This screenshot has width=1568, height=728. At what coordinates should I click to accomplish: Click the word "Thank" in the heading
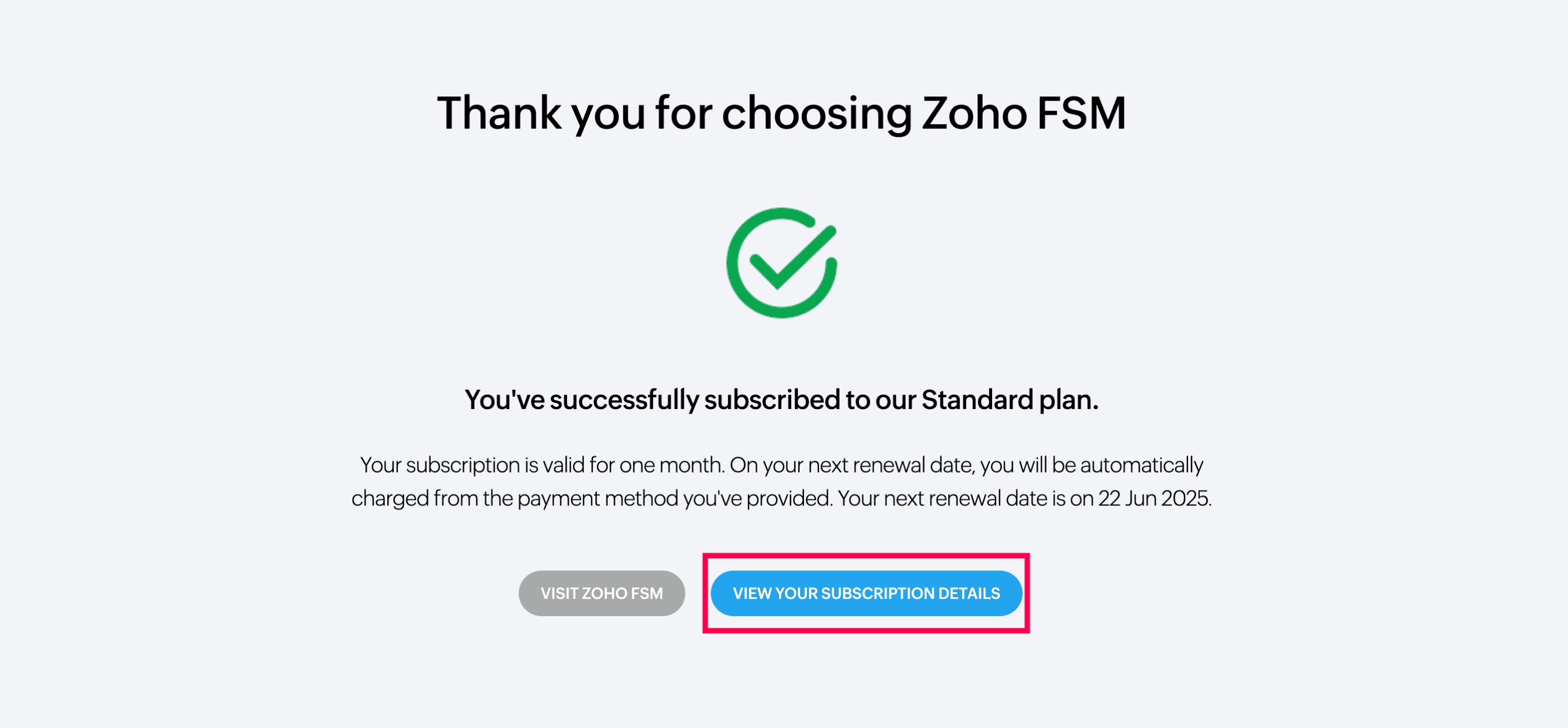[x=499, y=113]
